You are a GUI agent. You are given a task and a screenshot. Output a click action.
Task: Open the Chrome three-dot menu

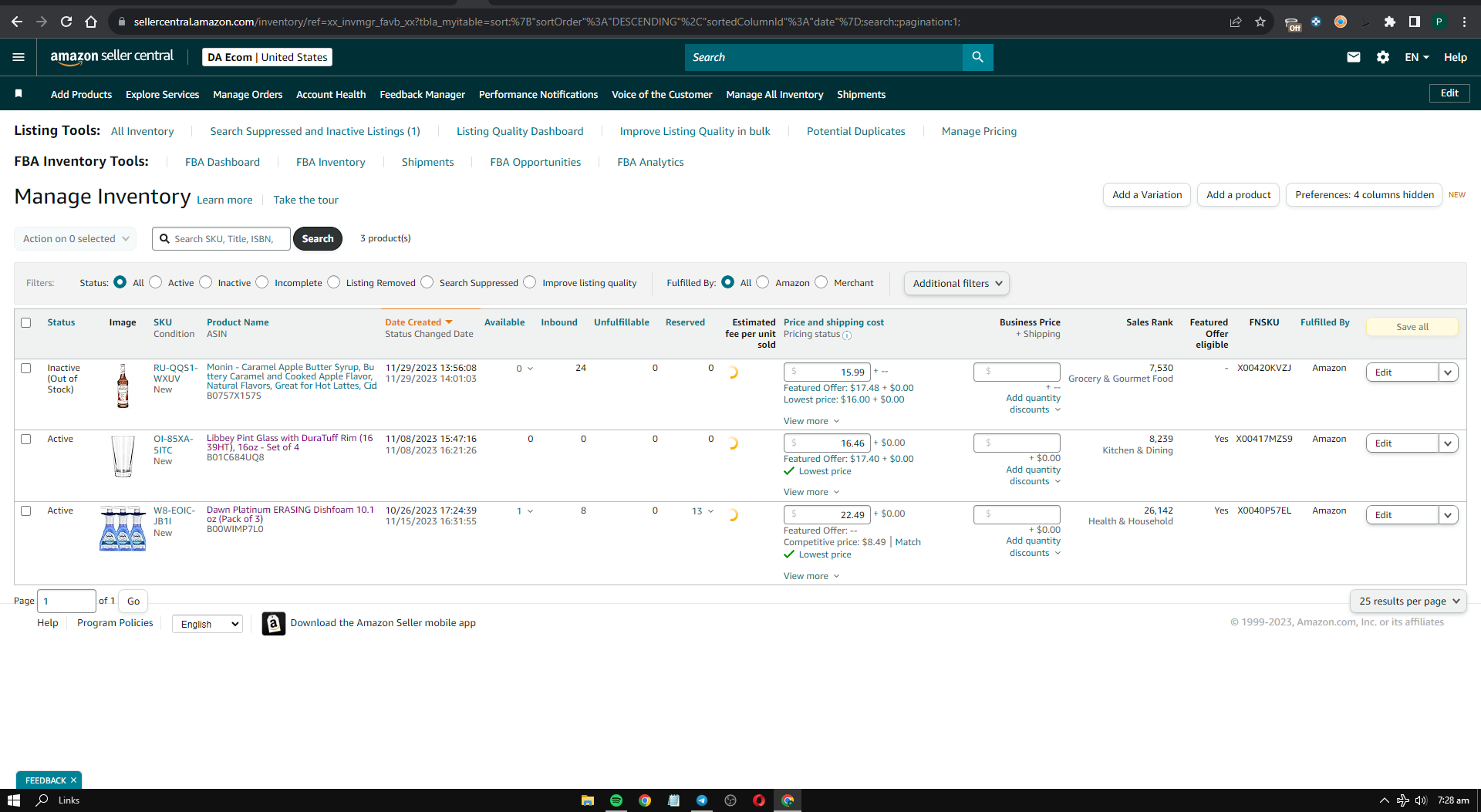tap(1464, 22)
